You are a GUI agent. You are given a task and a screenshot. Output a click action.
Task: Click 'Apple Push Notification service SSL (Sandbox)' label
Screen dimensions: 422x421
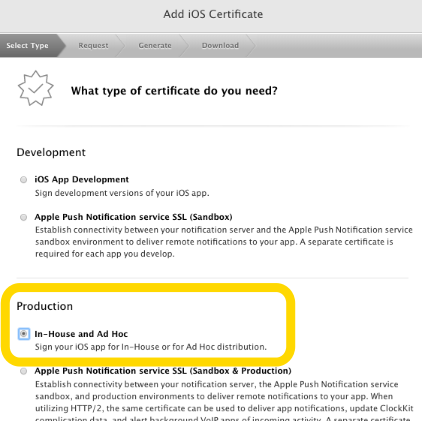pos(133,217)
